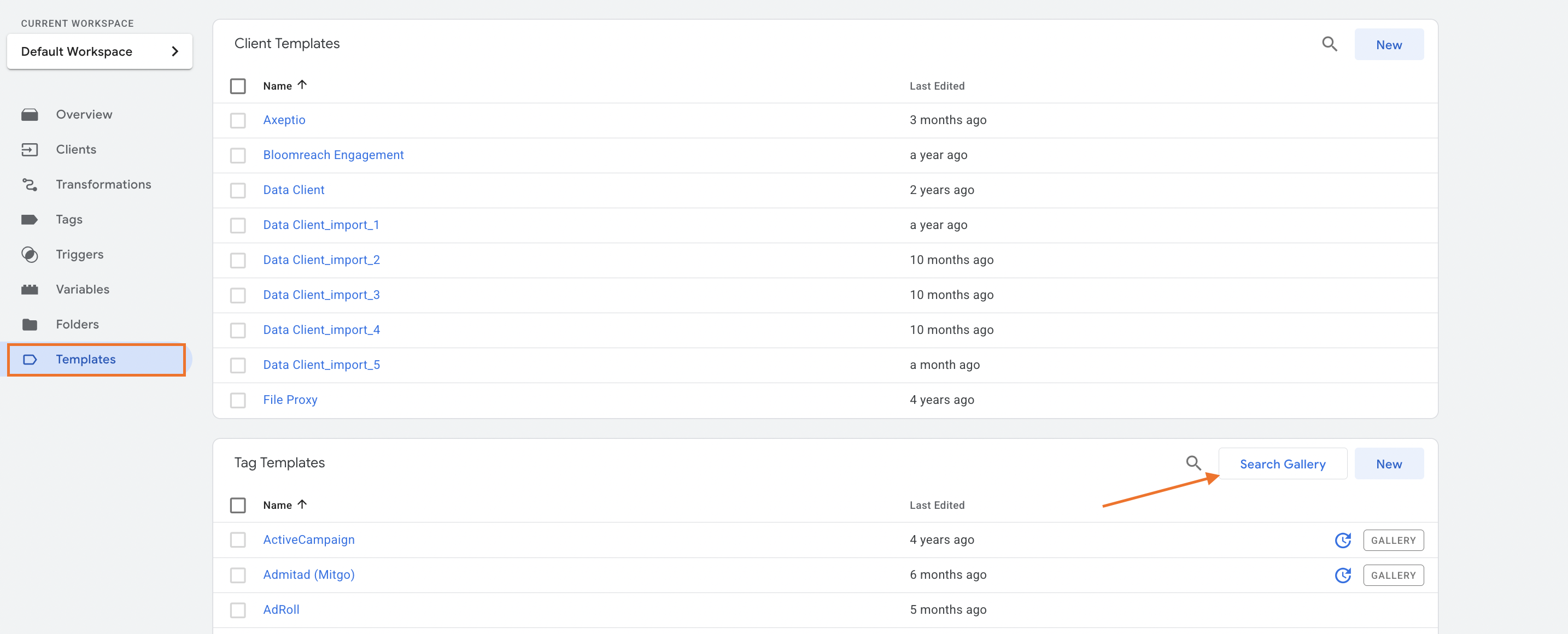Image resolution: width=1568 pixels, height=634 pixels.
Task: Go to Overview in sidebar
Action: click(84, 114)
